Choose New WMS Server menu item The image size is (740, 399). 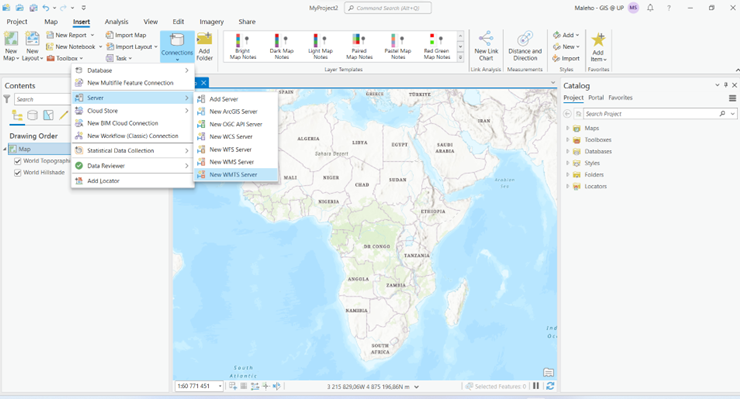click(236, 162)
